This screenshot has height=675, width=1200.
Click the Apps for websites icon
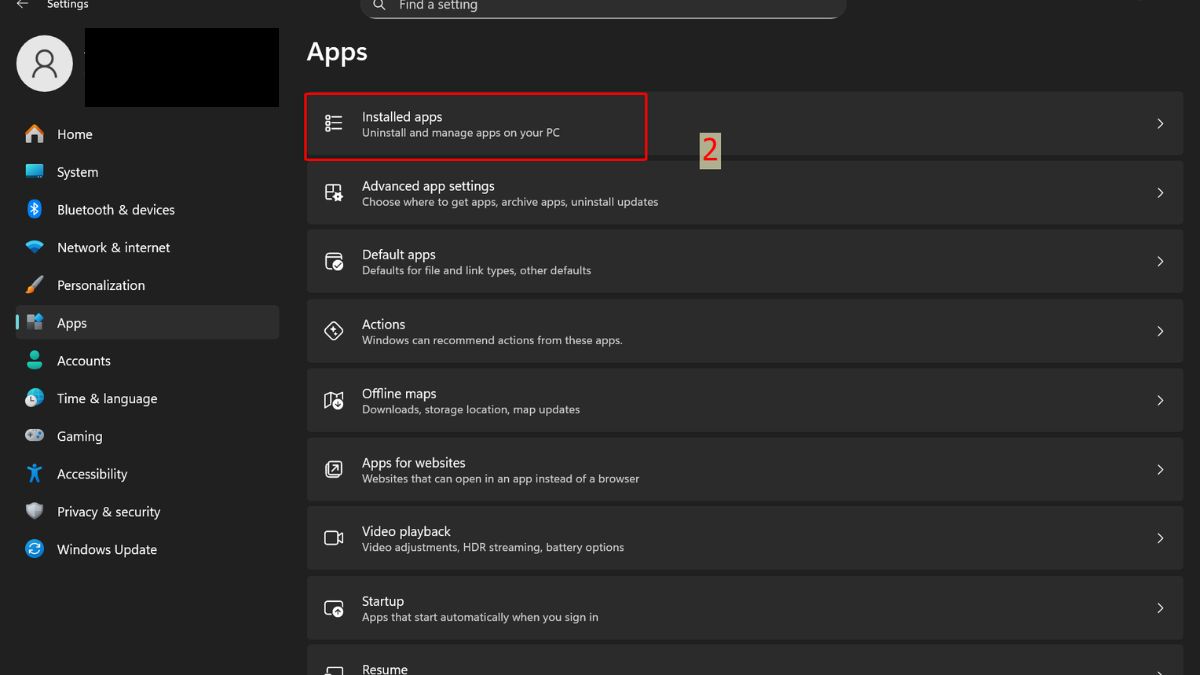coord(334,469)
